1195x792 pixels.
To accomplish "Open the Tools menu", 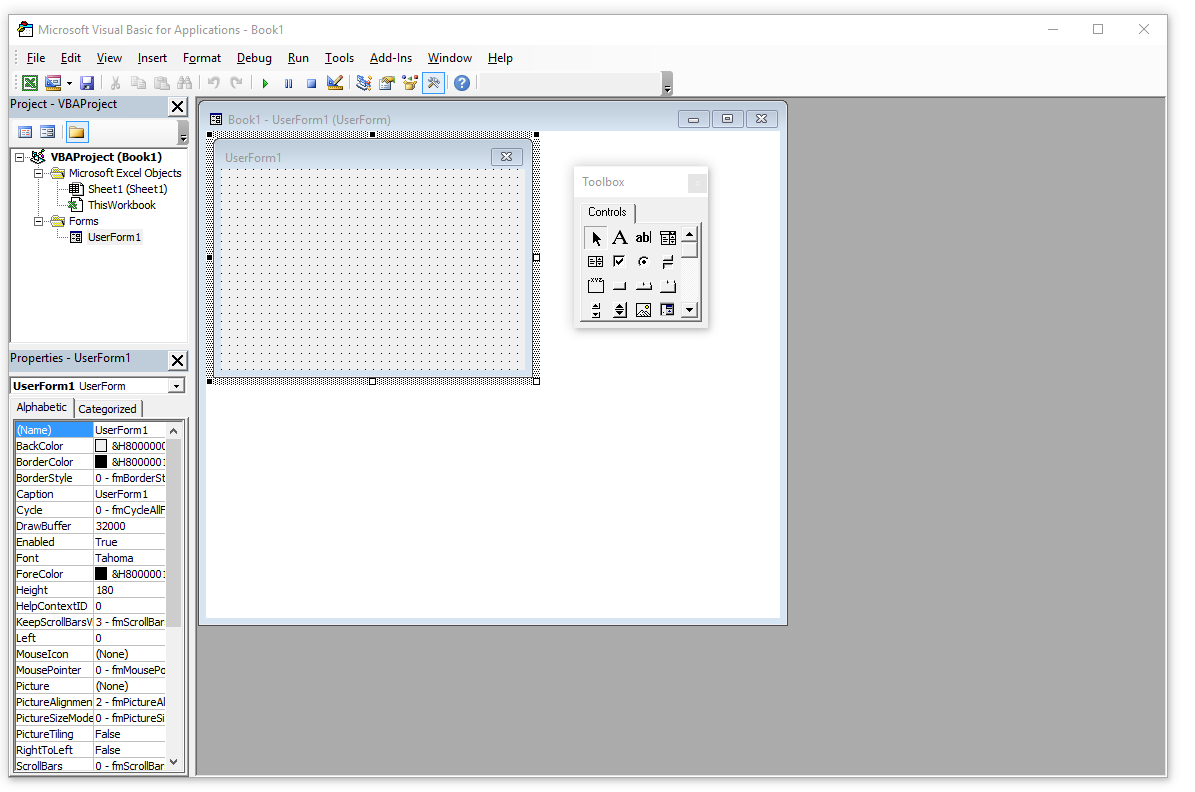I will [x=339, y=58].
